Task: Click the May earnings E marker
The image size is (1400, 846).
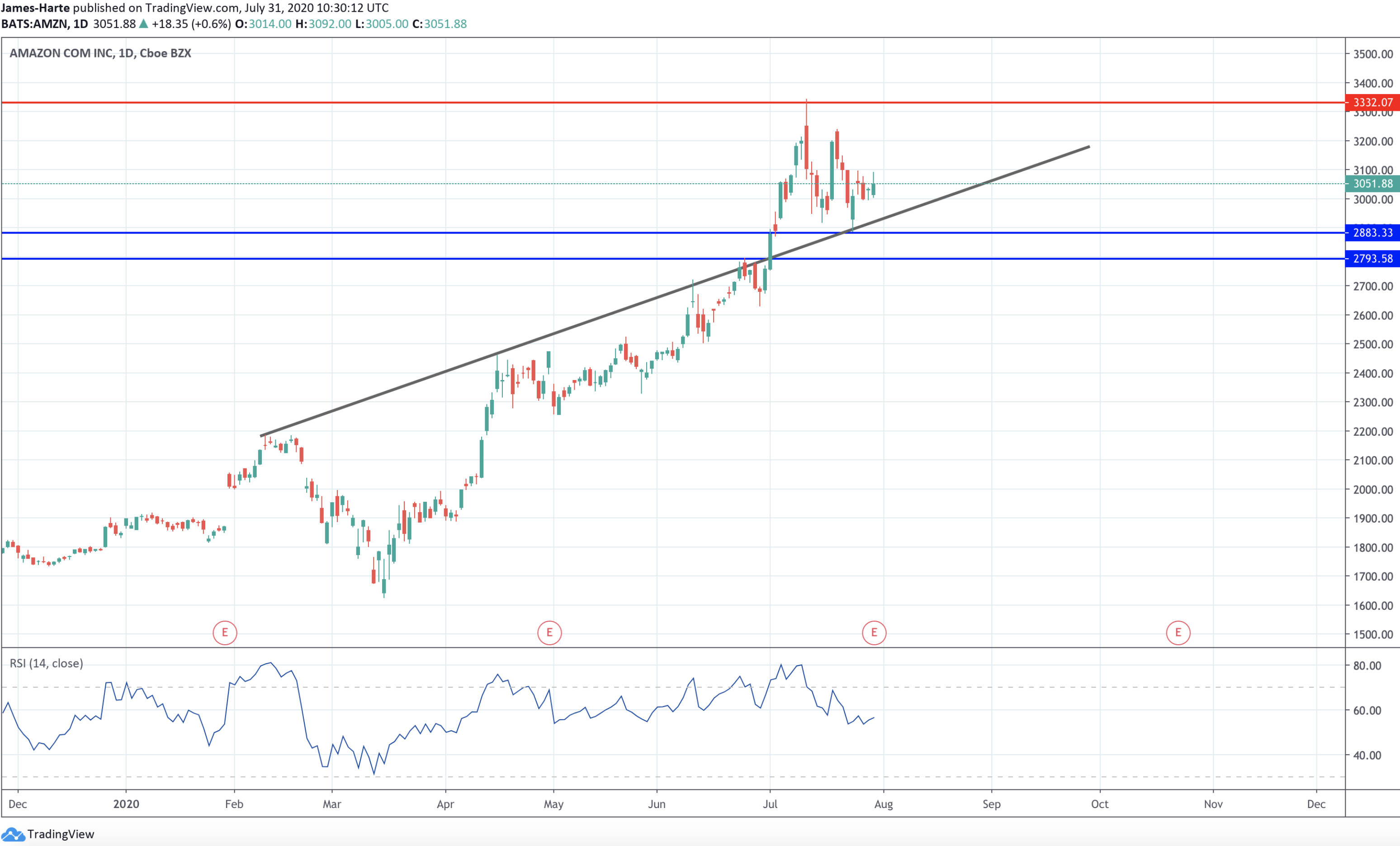Action: point(549,633)
